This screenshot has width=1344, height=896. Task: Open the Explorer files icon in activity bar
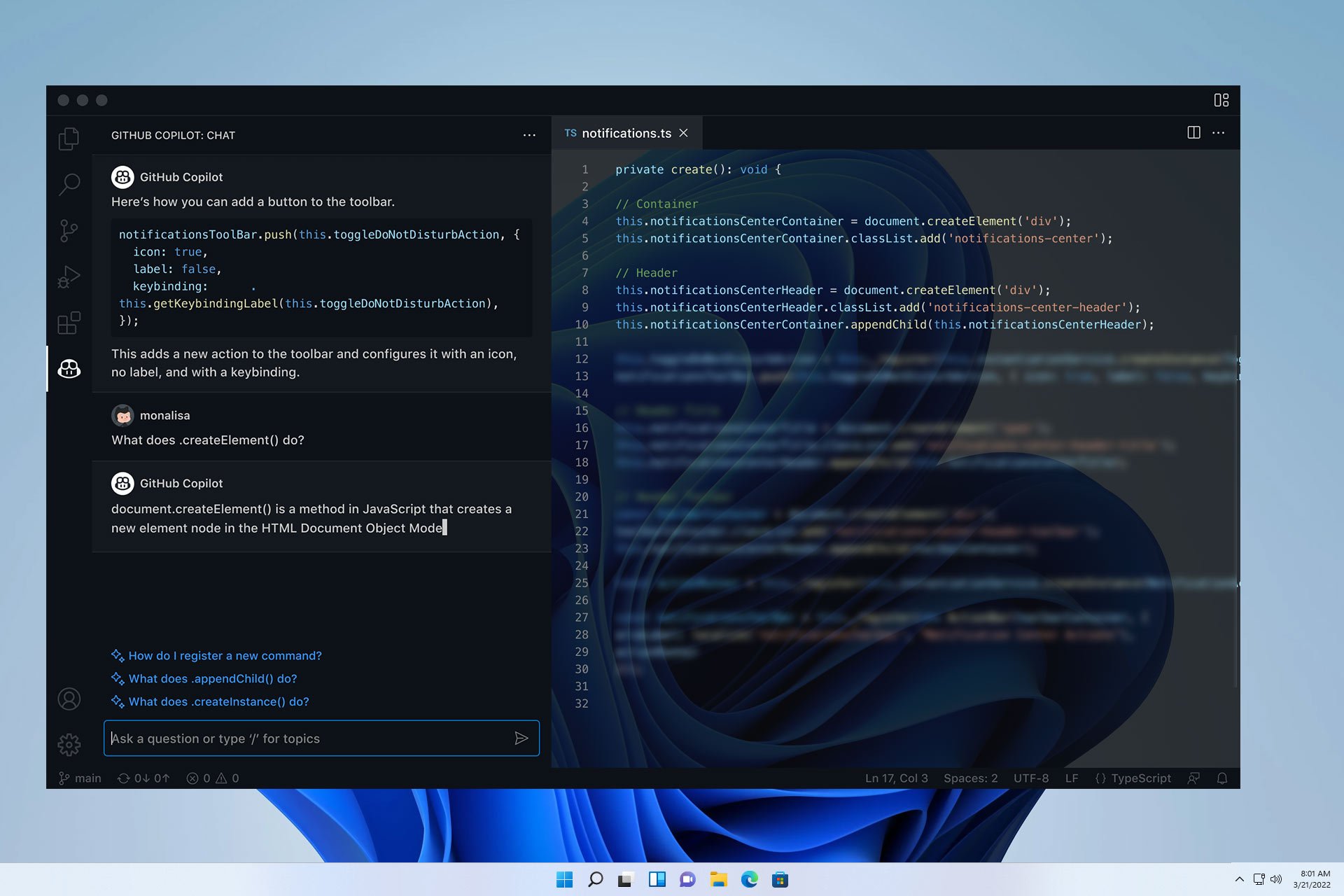[69, 139]
